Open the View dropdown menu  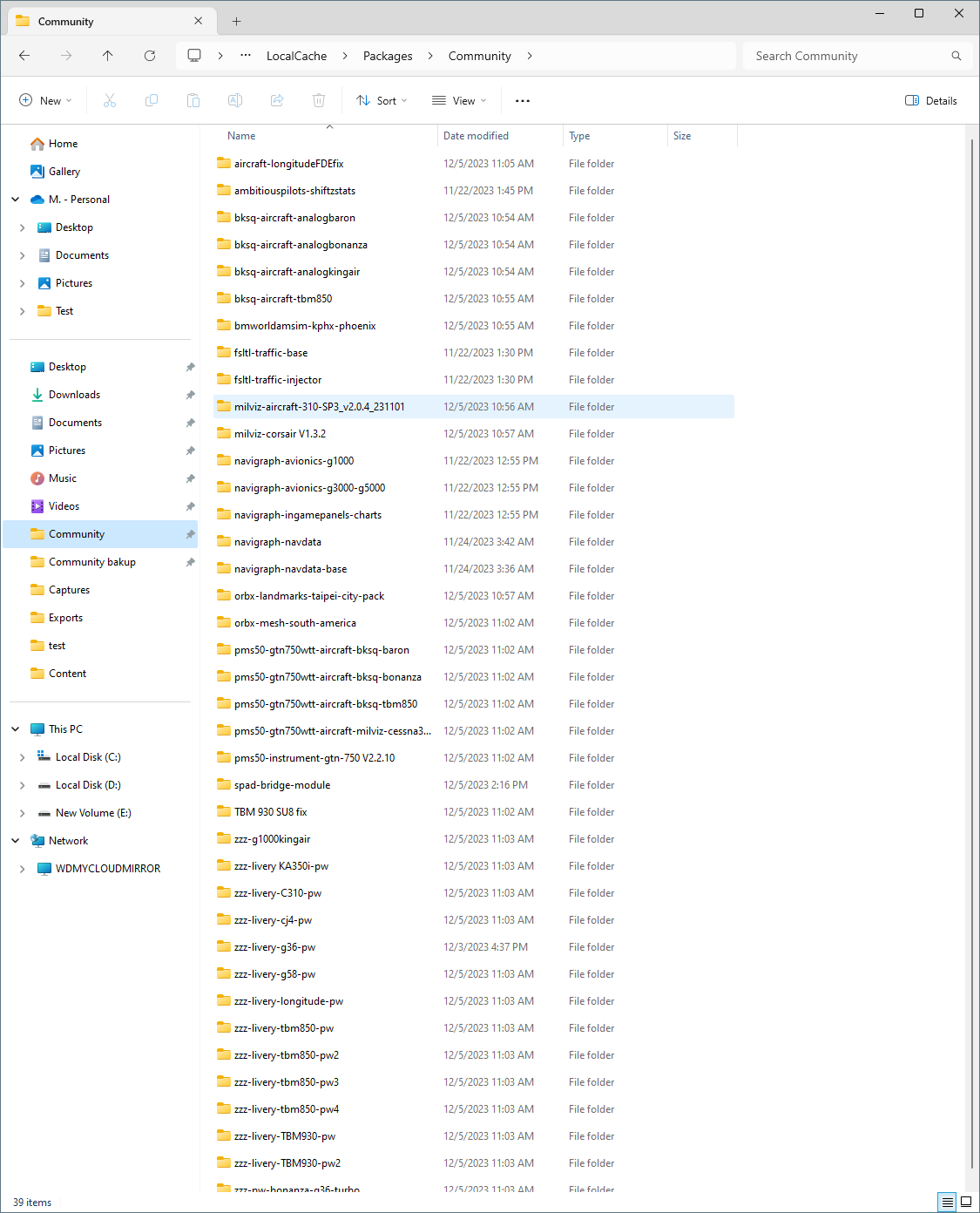459,101
